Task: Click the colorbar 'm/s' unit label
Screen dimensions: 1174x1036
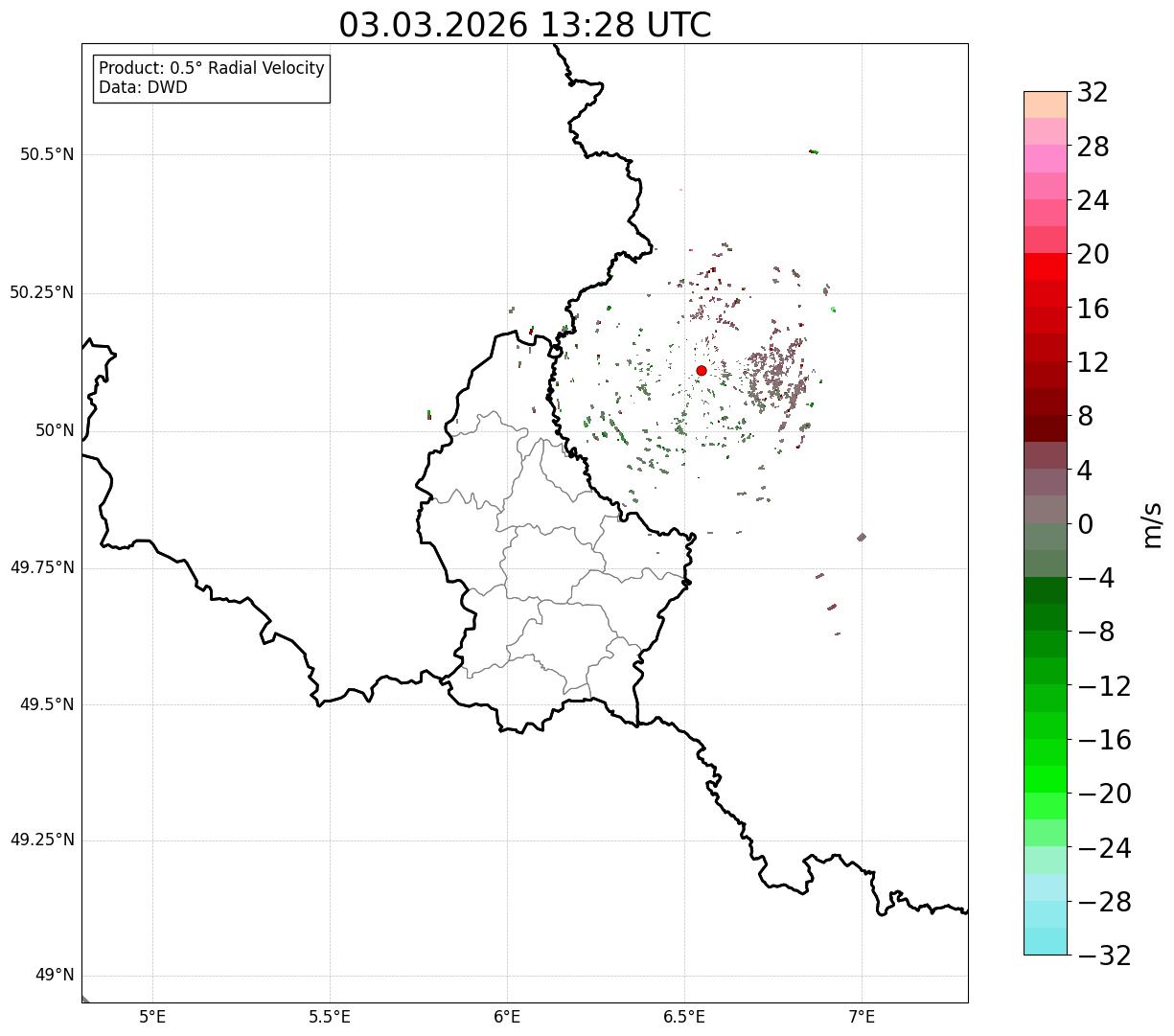Action: point(1152,524)
